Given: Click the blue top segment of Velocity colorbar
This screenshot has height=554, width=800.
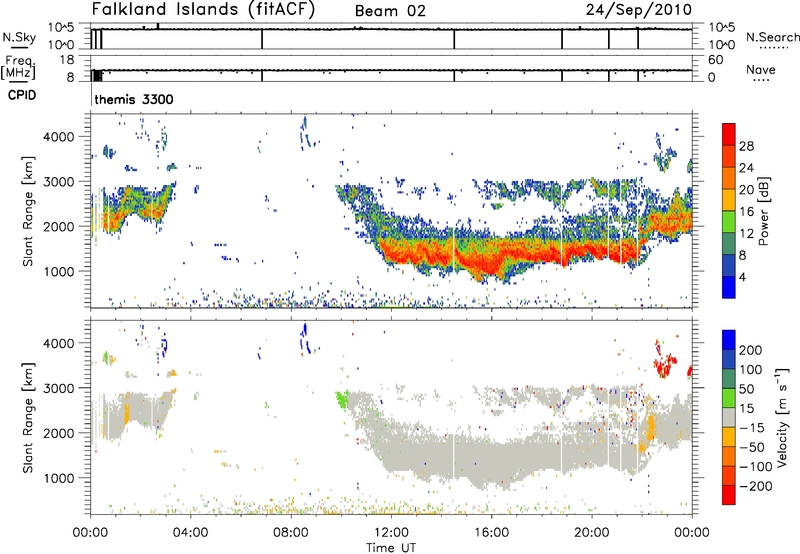Looking at the screenshot, I should [729, 340].
